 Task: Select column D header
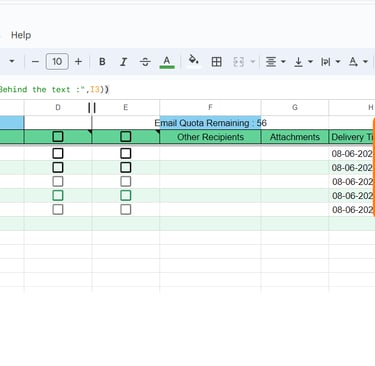coord(58,107)
